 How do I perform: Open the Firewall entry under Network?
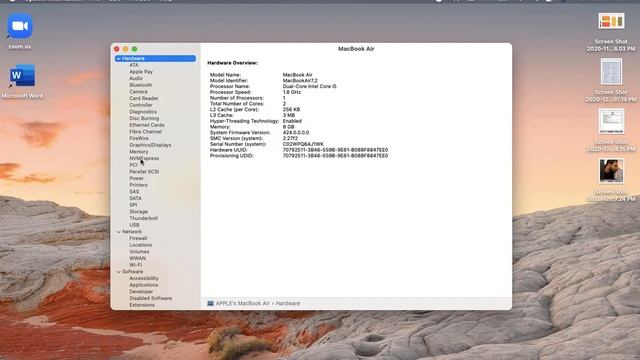pyautogui.click(x=138, y=238)
